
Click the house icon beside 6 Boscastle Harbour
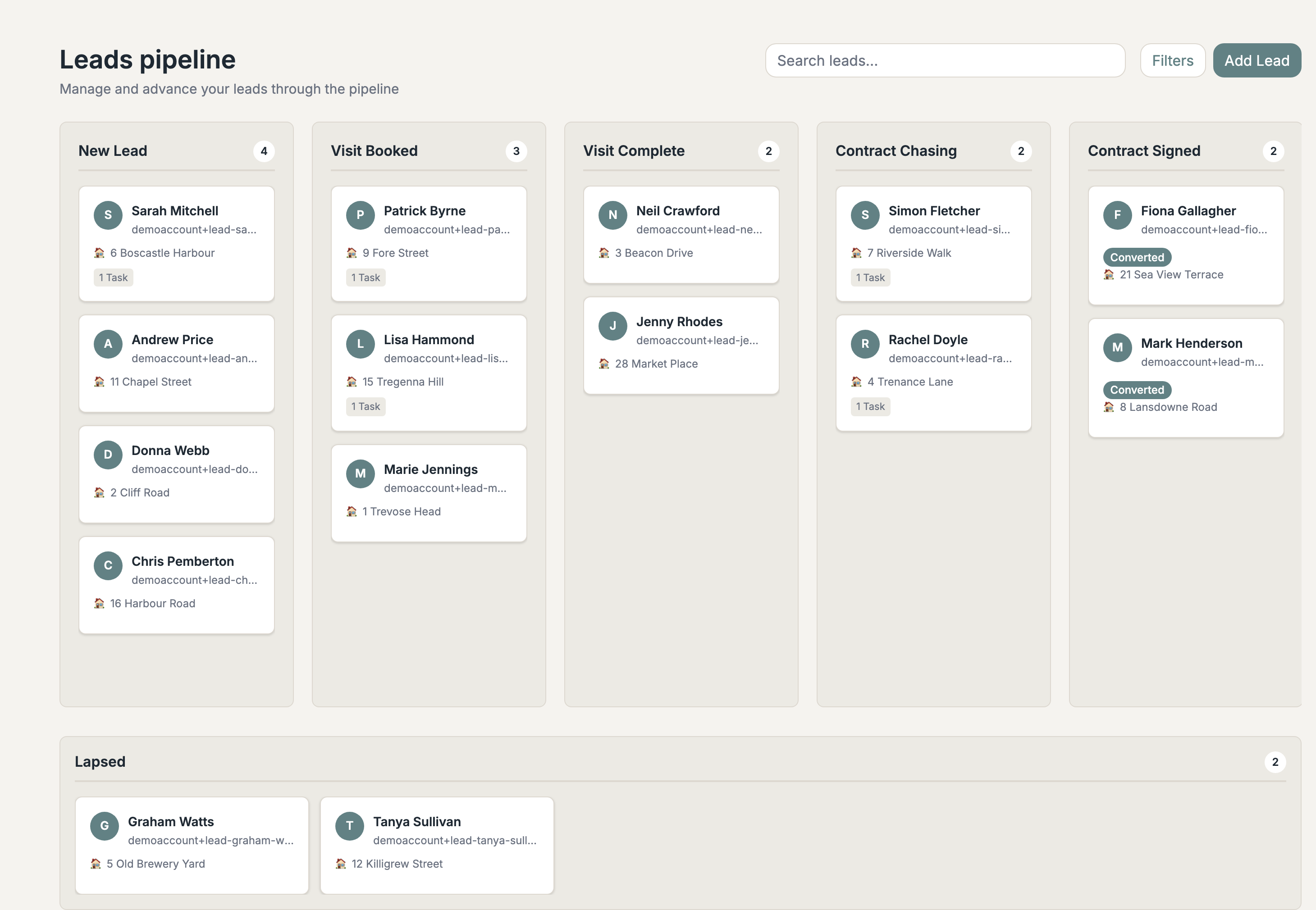coord(99,253)
